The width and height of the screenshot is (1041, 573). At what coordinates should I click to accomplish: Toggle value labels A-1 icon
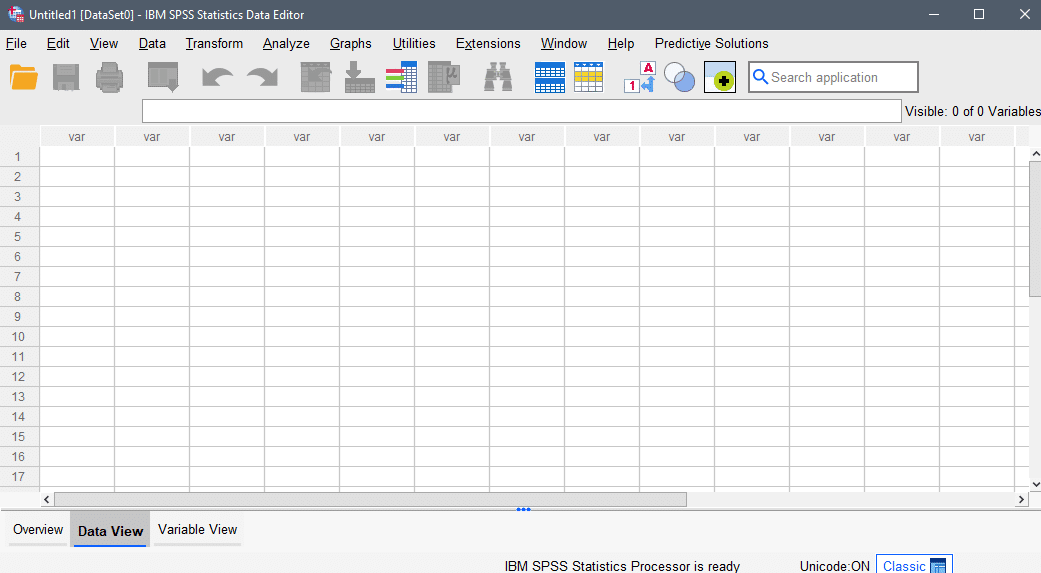pos(640,77)
